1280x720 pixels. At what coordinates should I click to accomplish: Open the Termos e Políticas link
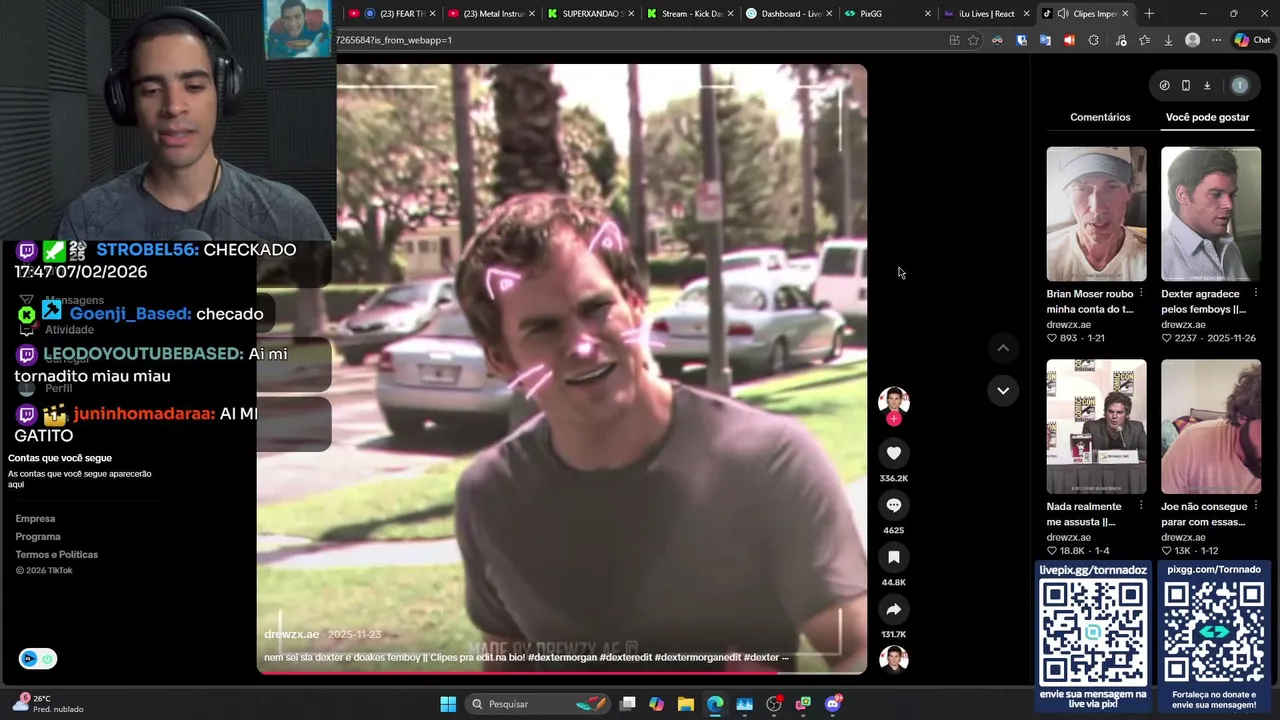56,555
